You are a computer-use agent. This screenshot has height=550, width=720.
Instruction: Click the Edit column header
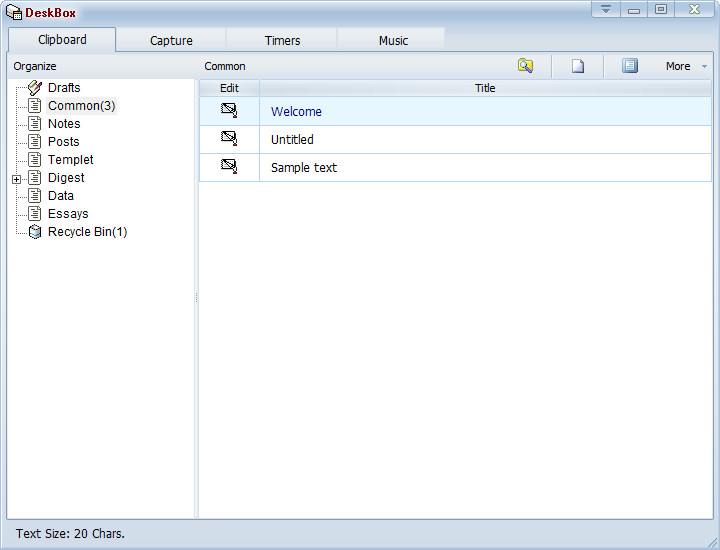click(x=229, y=88)
